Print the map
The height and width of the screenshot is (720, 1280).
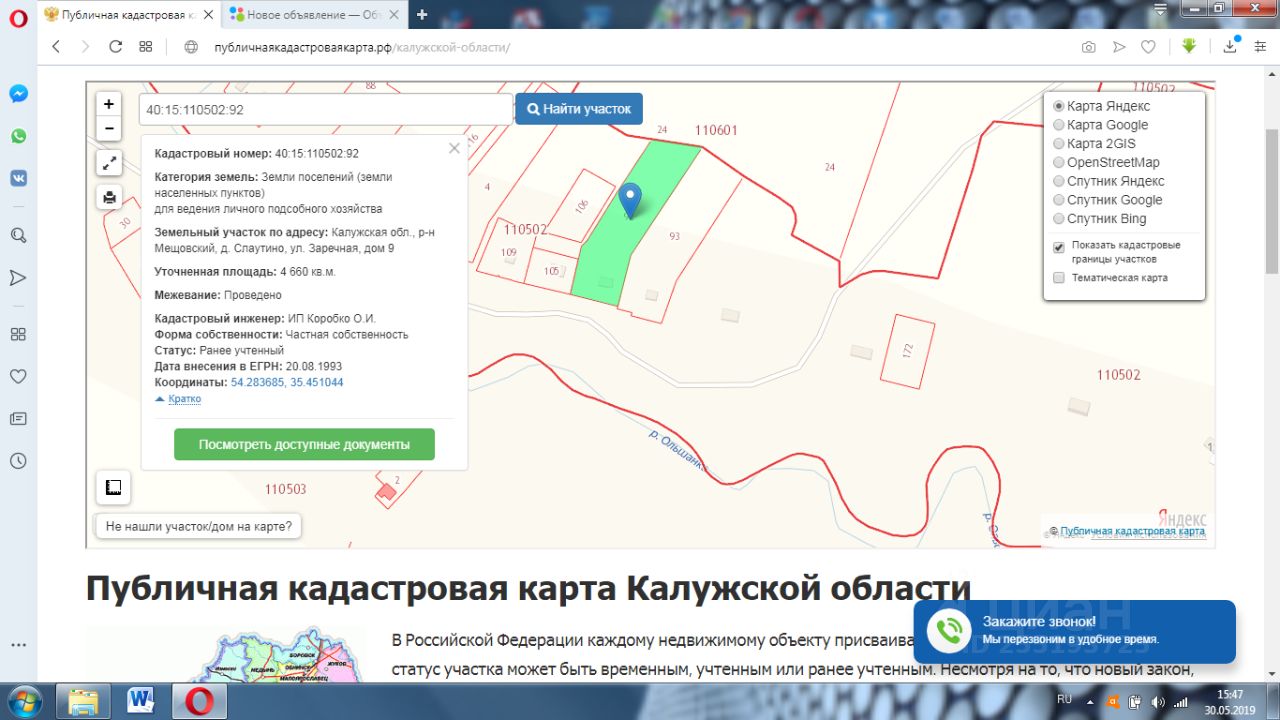(109, 197)
